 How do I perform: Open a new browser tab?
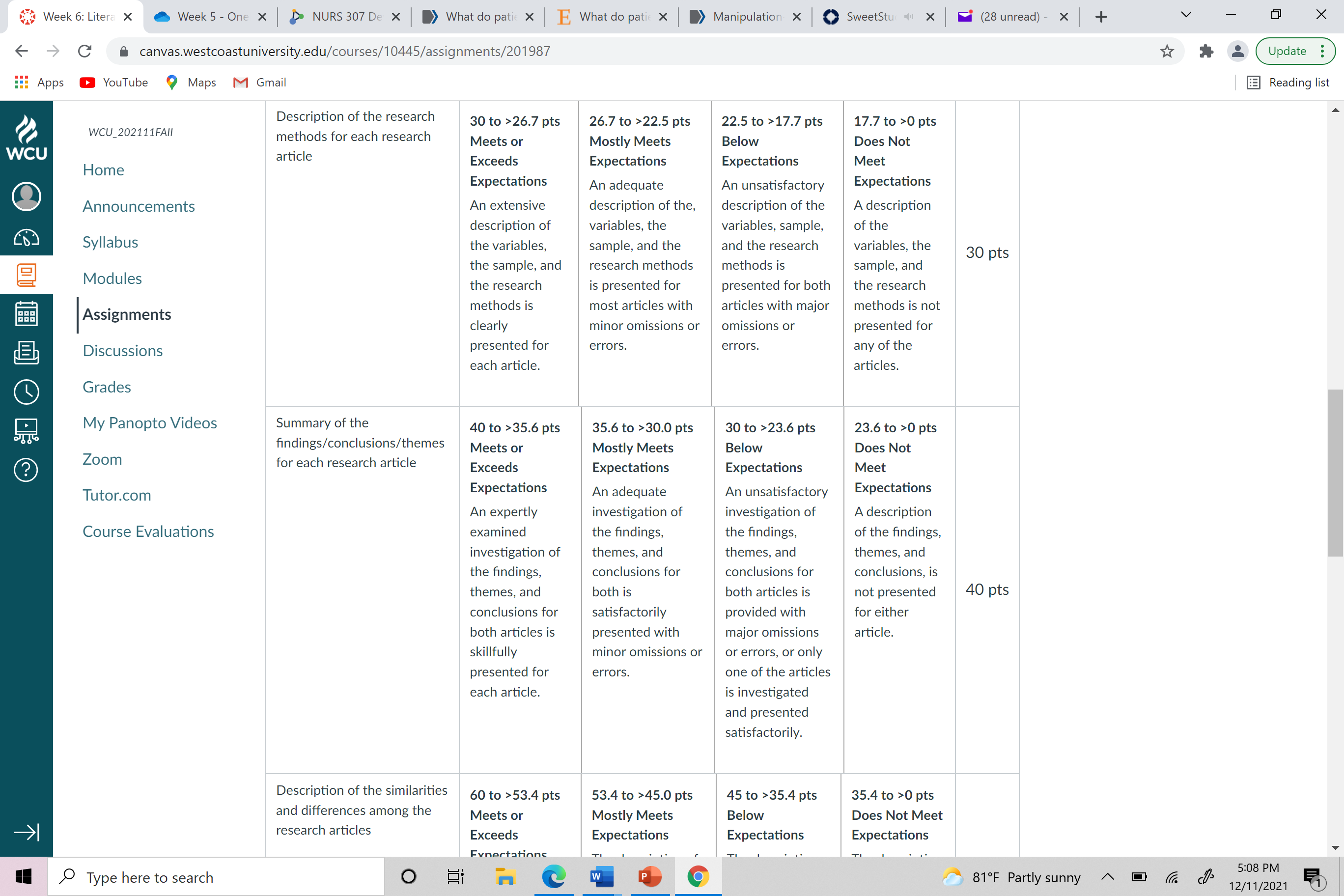coord(1101,17)
